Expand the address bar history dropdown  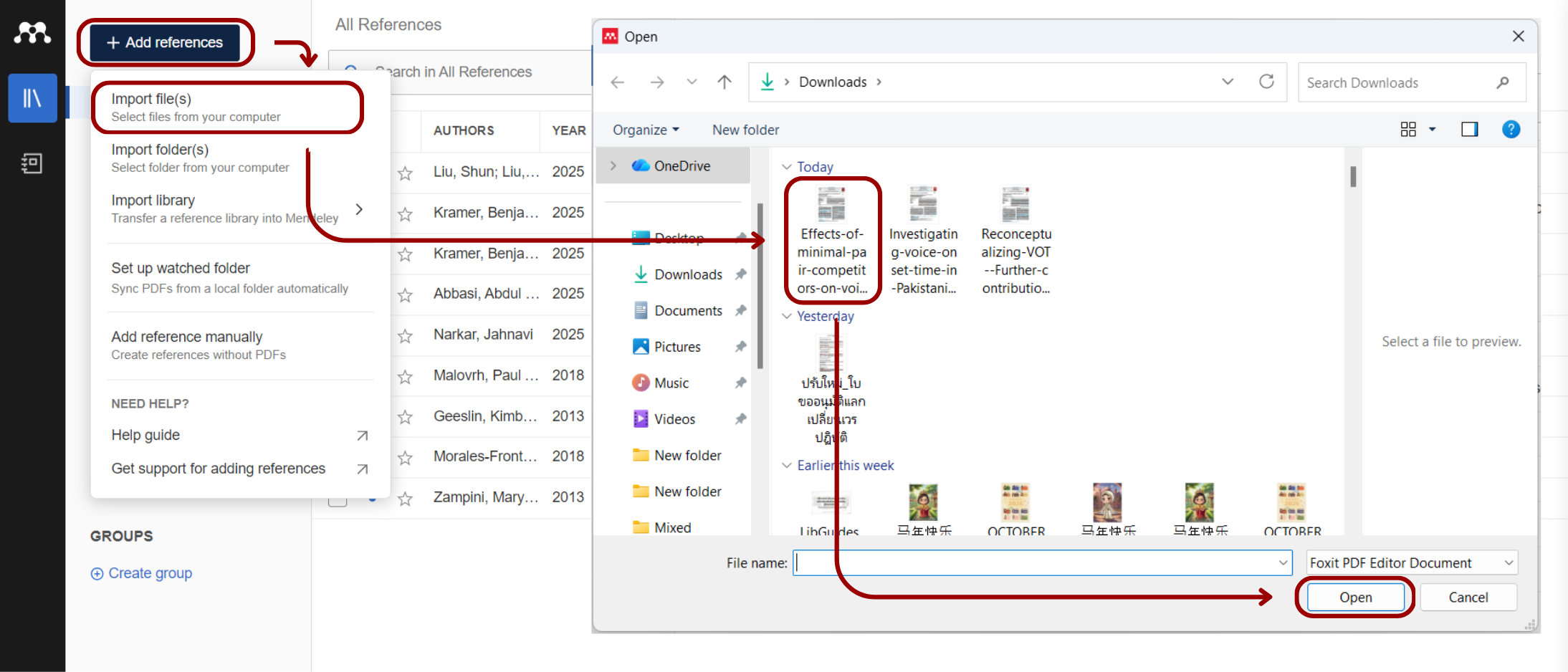click(1228, 82)
